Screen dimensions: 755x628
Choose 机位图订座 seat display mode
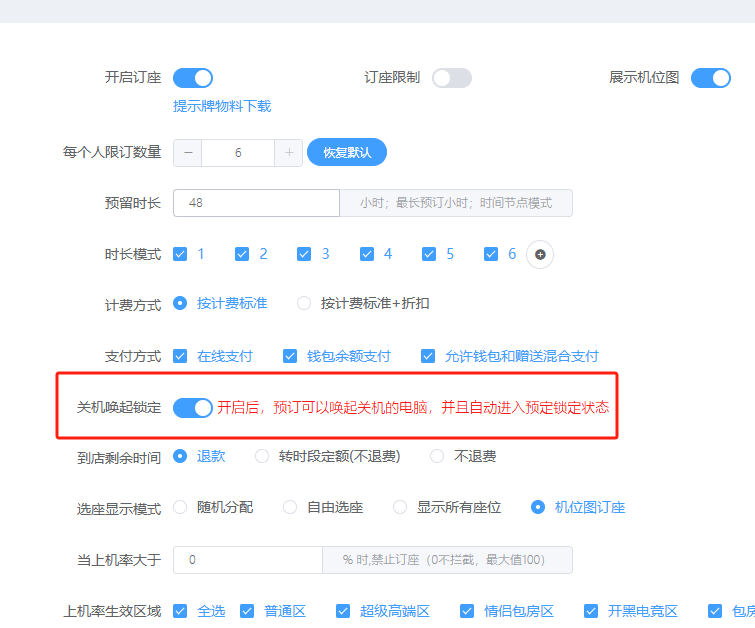pyautogui.click(x=538, y=507)
